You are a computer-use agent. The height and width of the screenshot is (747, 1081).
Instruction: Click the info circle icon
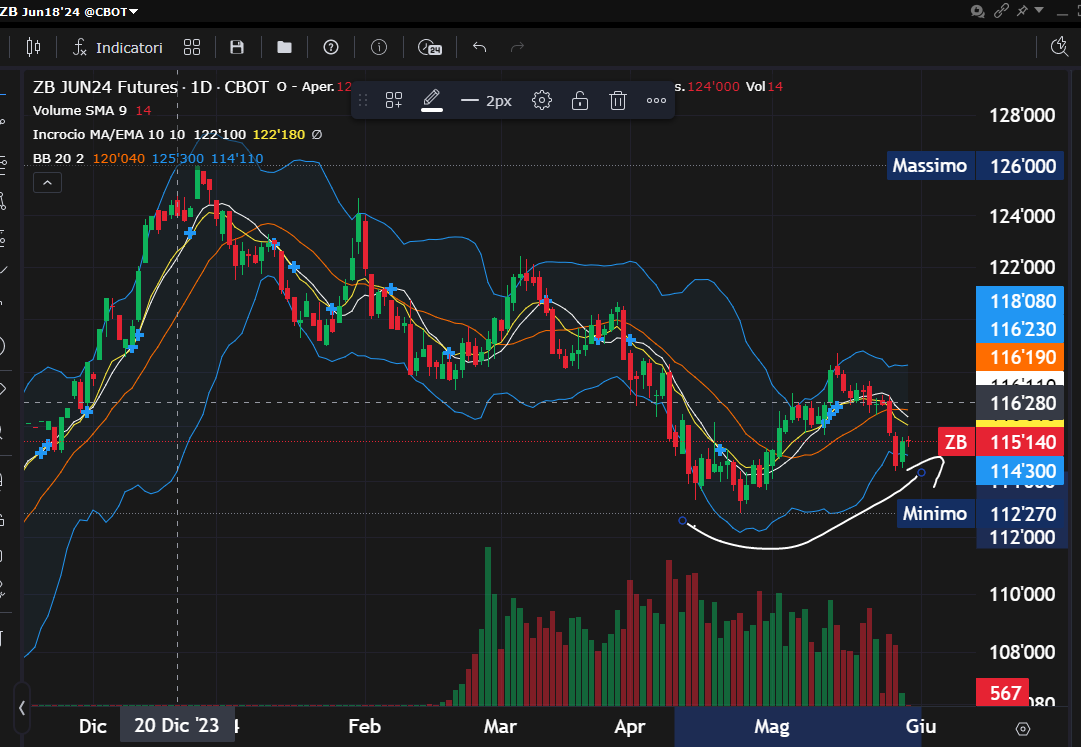[x=378, y=47]
